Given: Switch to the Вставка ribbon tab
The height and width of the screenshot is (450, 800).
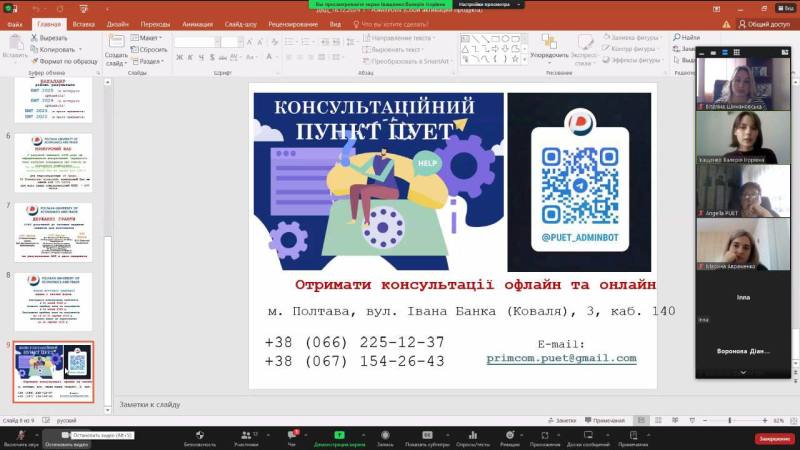Looking at the screenshot, I should point(84,23).
